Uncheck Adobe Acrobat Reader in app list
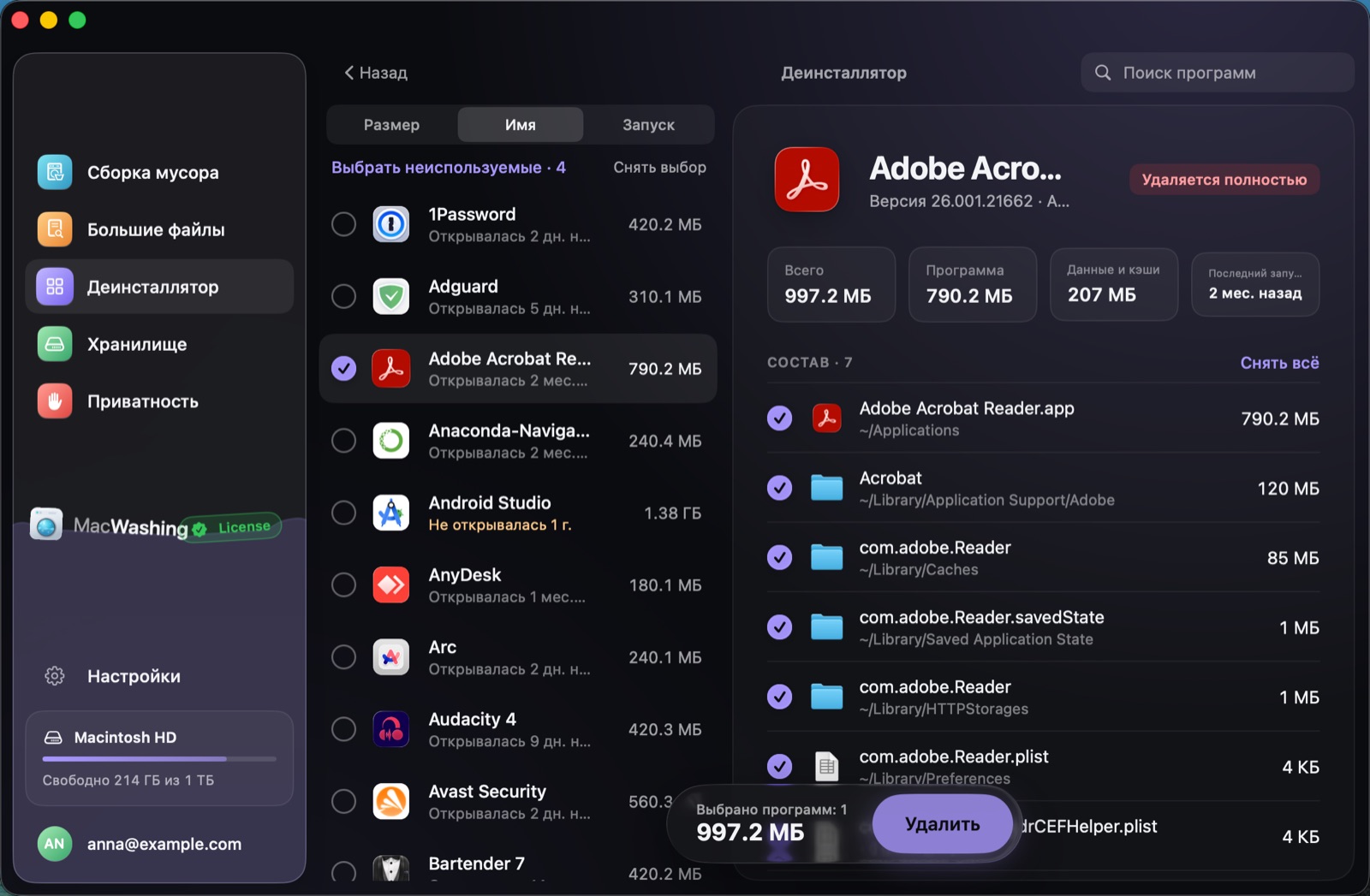The image size is (1370, 896). 343,368
